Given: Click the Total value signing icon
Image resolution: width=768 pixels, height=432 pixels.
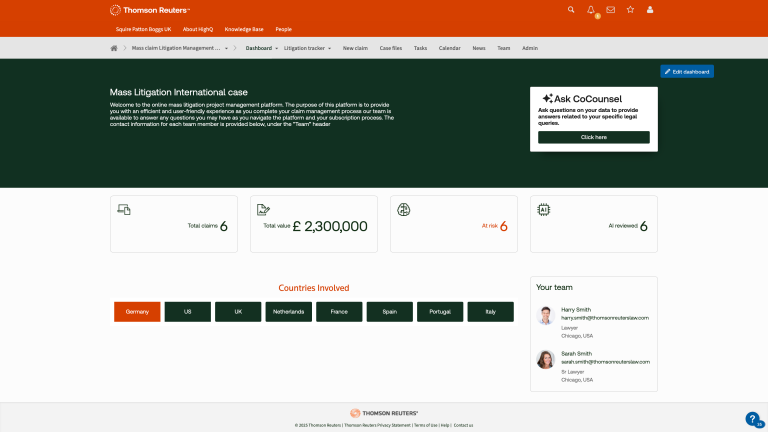Looking at the screenshot, I should [x=264, y=210].
